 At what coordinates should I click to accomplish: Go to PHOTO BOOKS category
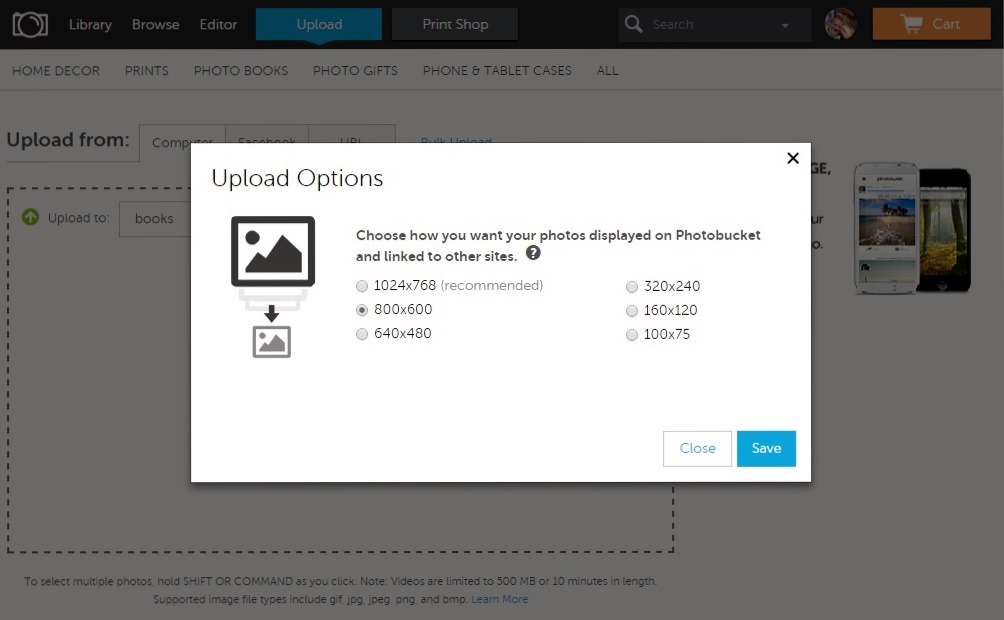[x=240, y=71]
